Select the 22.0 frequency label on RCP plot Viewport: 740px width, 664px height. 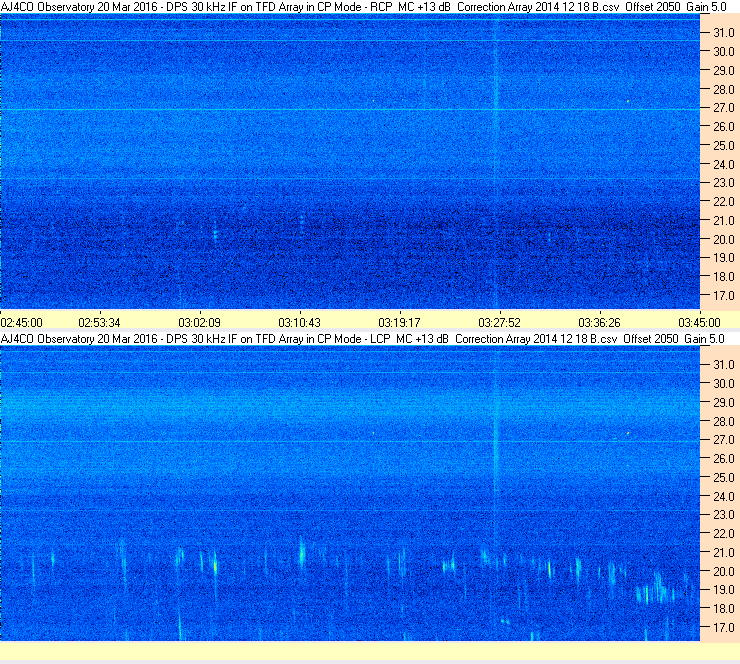(x=724, y=202)
